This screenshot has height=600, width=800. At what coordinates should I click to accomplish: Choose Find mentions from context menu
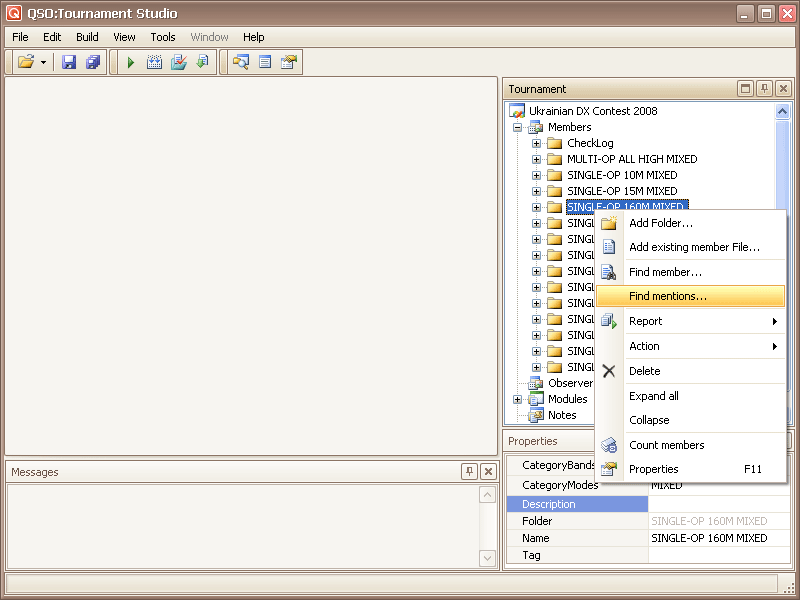667,297
